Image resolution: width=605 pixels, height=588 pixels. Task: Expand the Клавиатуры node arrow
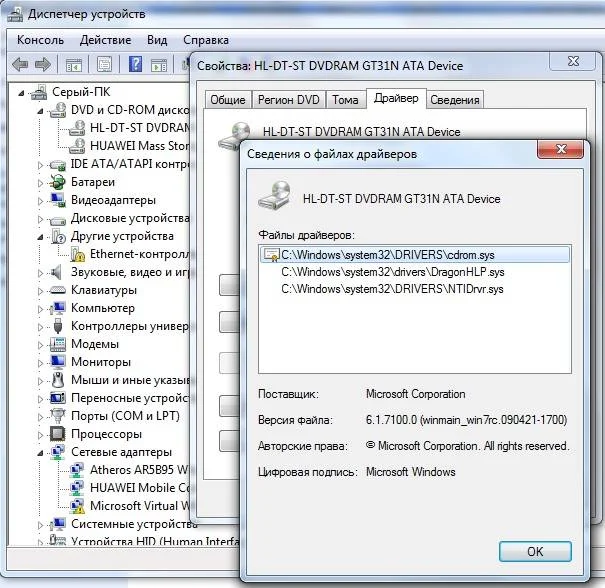(41, 291)
